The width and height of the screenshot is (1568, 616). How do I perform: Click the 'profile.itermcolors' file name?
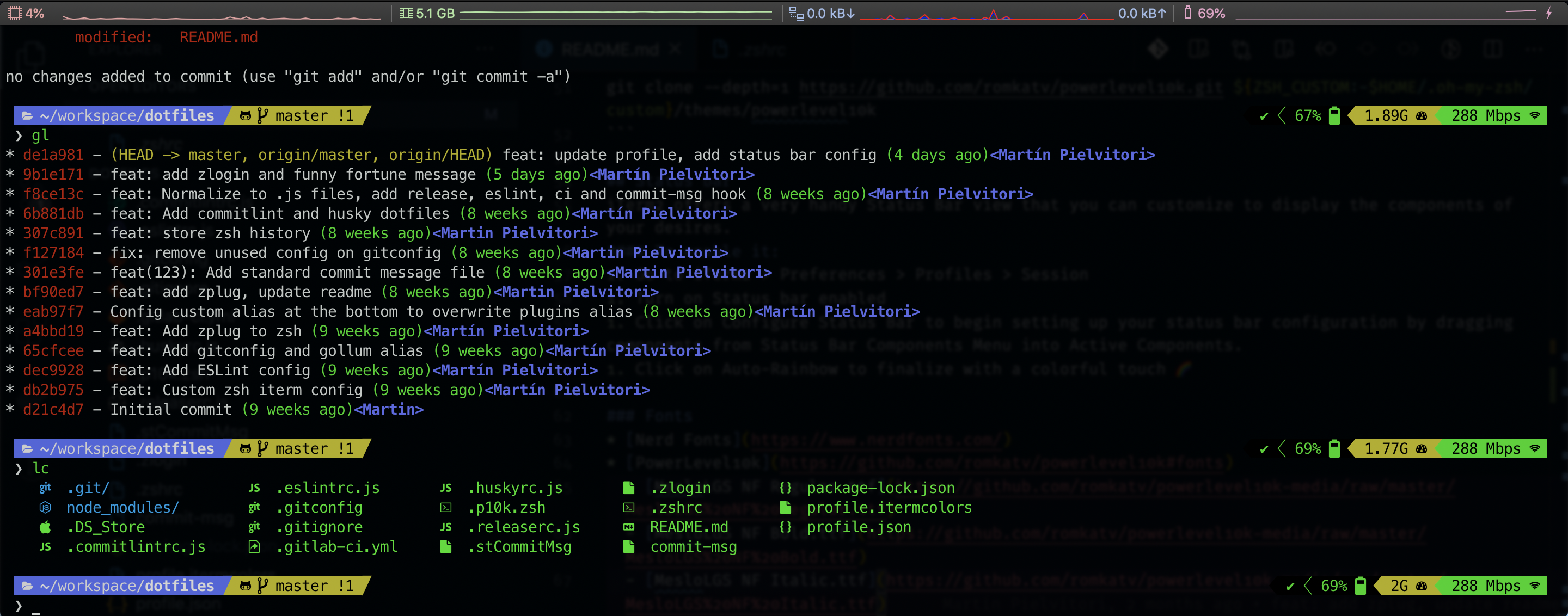click(x=889, y=507)
